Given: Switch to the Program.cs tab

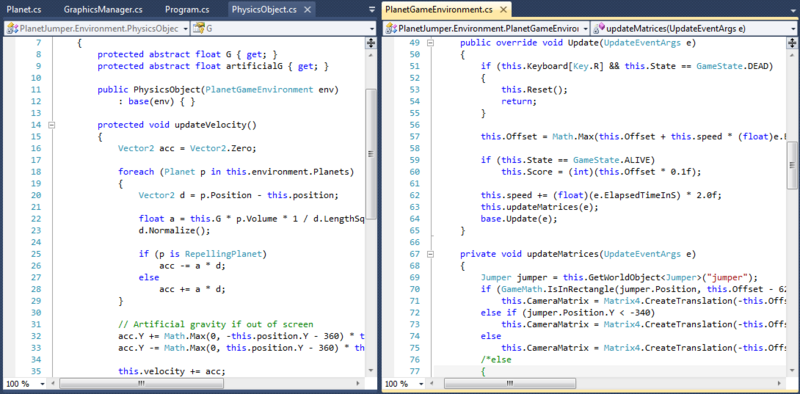Looking at the screenshot, I should (x=187, y=9).
